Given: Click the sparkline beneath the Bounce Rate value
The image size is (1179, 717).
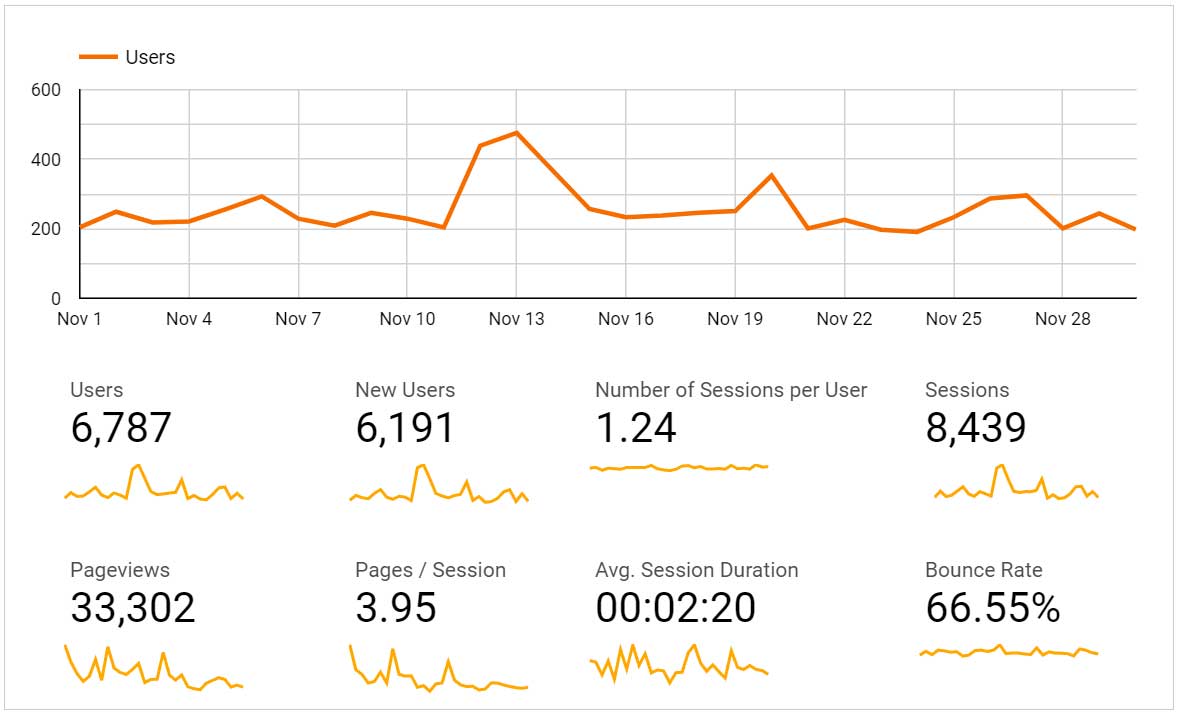Looking at the screenshot, I should click(x=1008, y=652).
